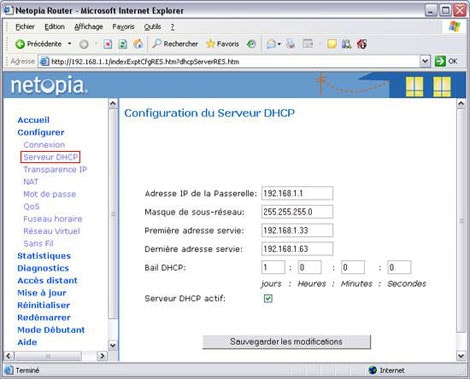Open the Réseau Virtuel link
The height and width of the screenshot is (379, 470).
click(x=52, y=231)
